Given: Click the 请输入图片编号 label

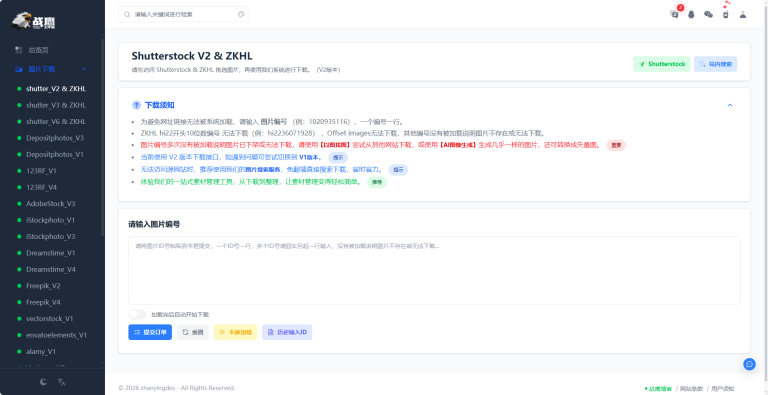Looking at the screenshot, I should [154, 224].
